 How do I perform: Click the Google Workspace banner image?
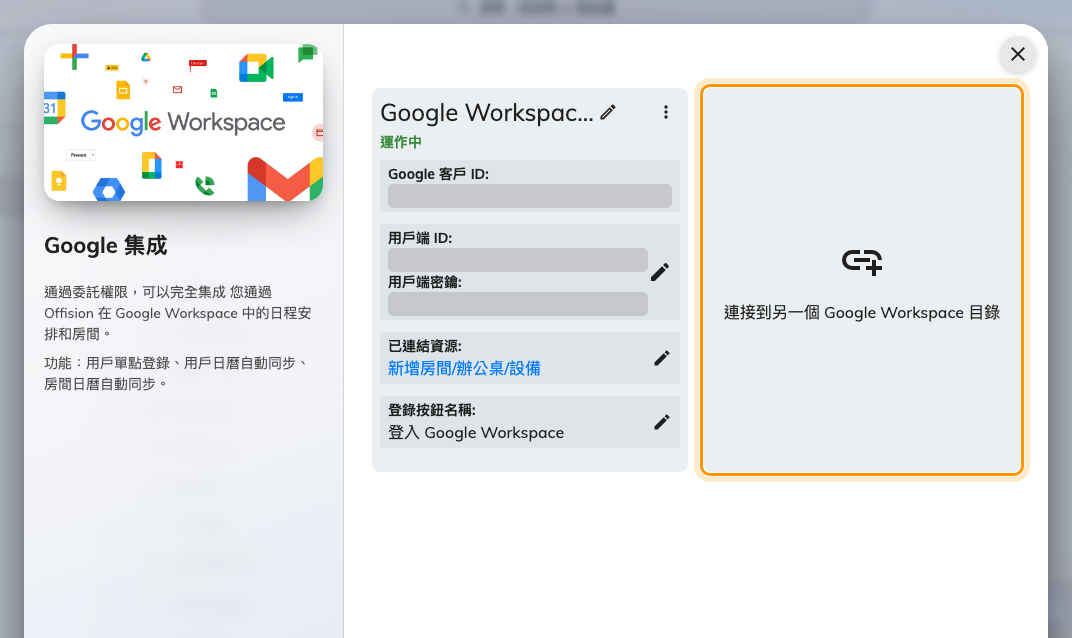pos(183,122)
